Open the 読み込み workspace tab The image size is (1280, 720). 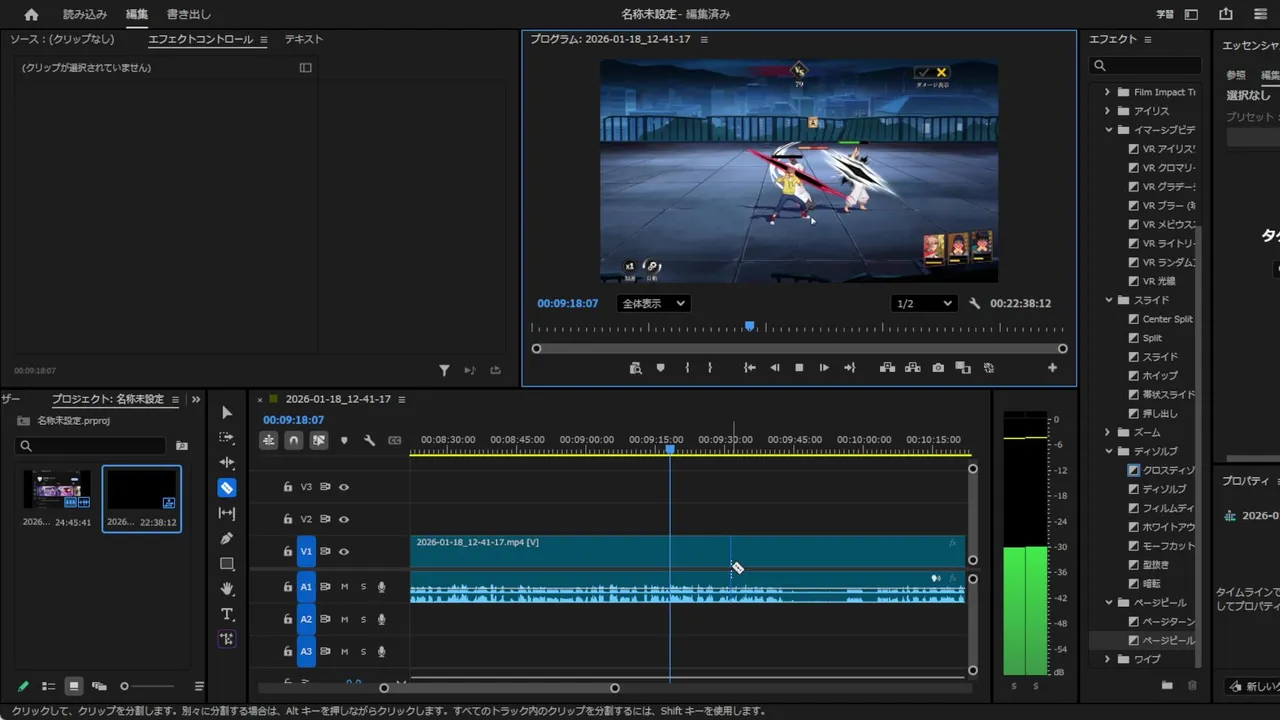click(x=85, y=15)
